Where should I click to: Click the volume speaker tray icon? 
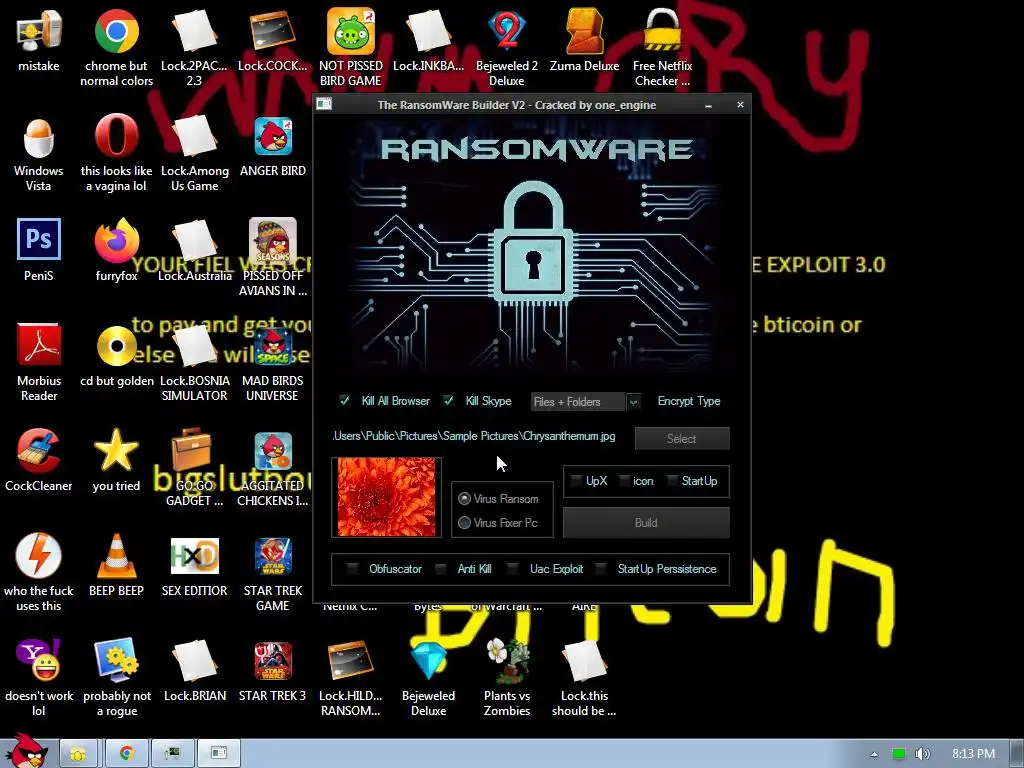tap(923, 754)
